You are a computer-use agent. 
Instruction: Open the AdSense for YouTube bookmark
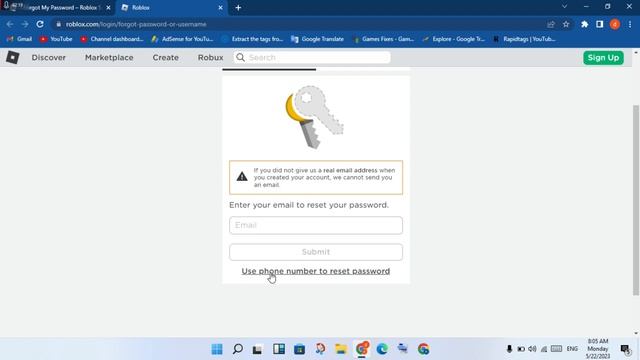tap(182, 39)
